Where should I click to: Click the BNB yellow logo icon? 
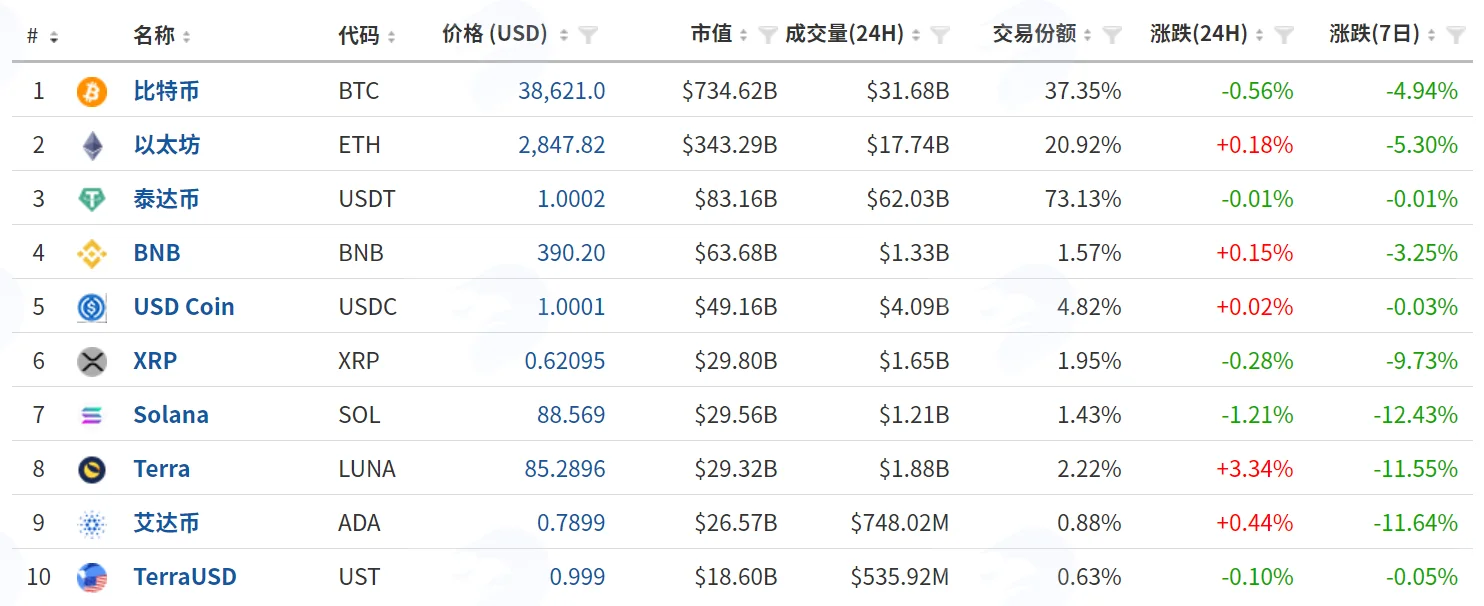click(92, 254)
